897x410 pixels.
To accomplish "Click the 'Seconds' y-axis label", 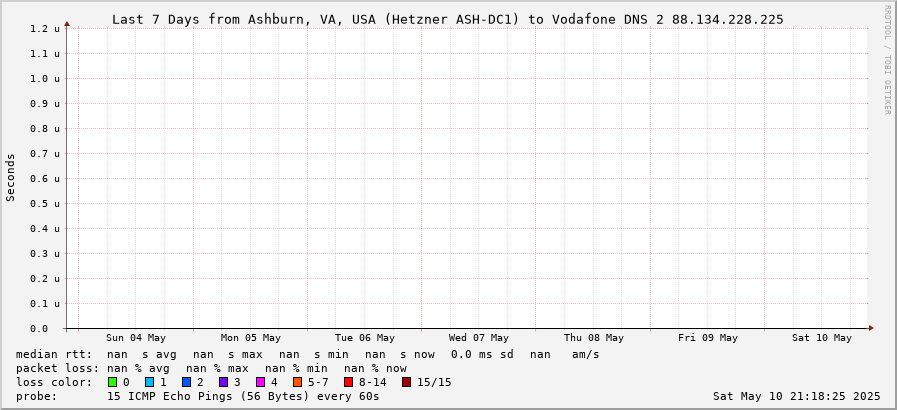I will pyautogui.click(x=11, y=177).
